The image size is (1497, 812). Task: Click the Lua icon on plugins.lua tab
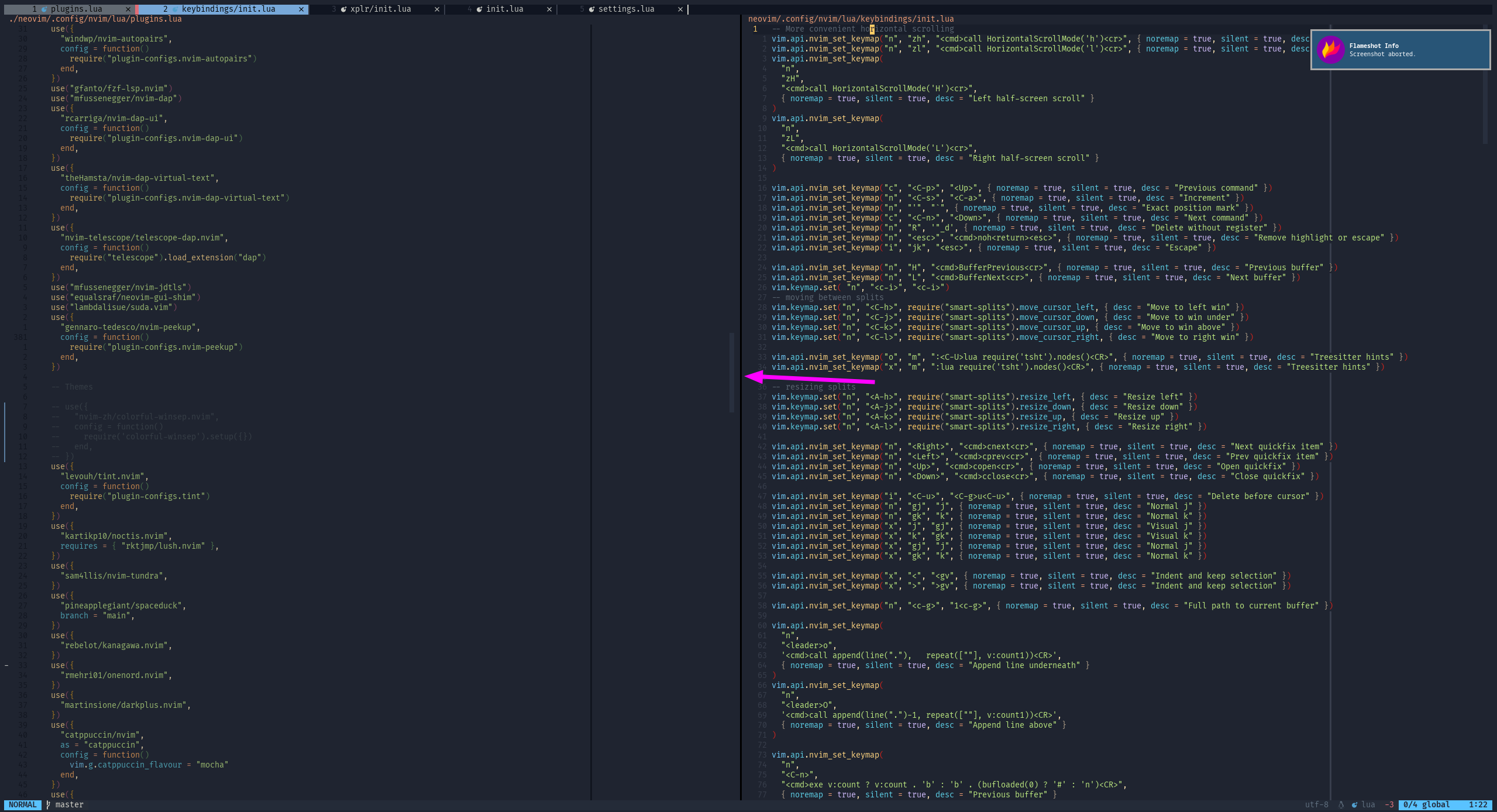click(x=44, y=9)
